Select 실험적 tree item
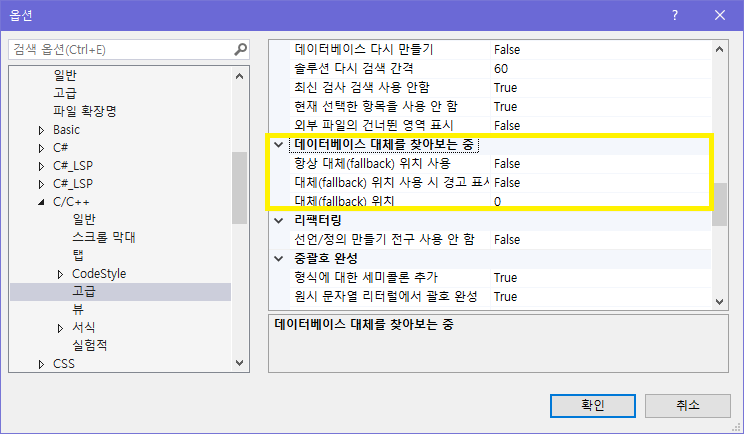Viewport: 744px width, 434px height. 90,346
